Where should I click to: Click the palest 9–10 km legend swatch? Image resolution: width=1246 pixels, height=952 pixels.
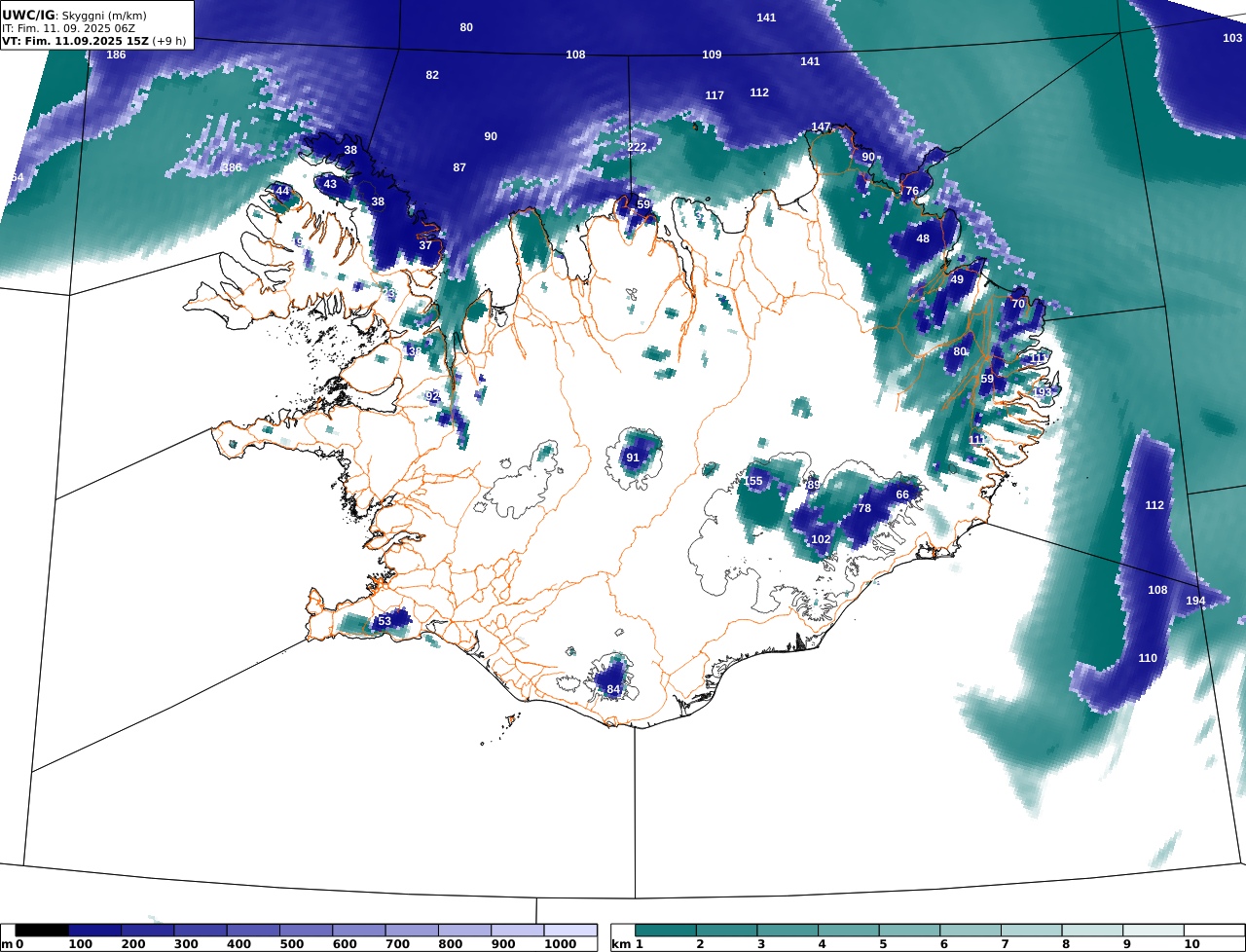(x=1154, y=932)
